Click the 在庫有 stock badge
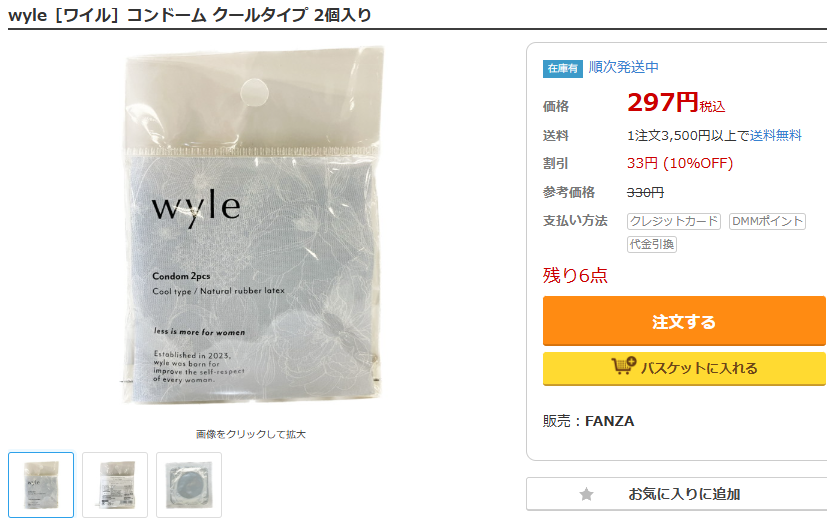 (563, 69)
